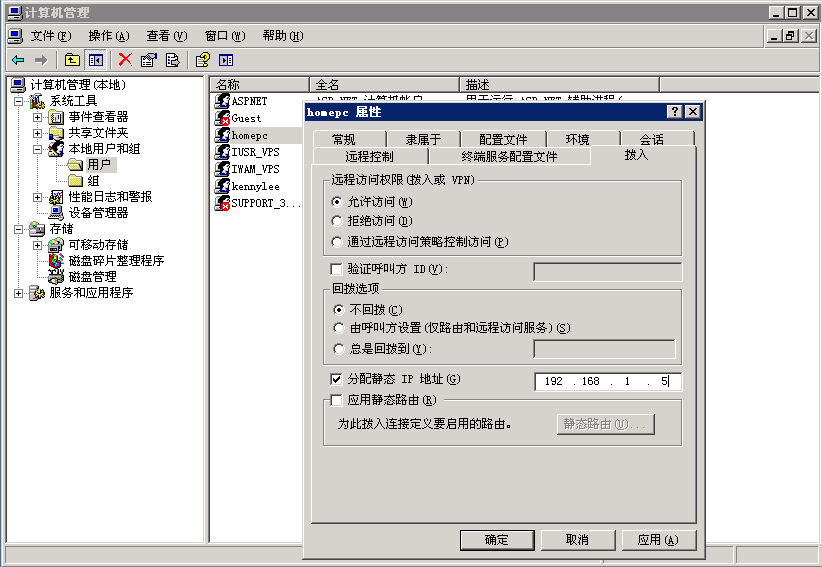Enable 验证呼叫方 ID(V) checkbox
822x567 pixels.
coord(336,269)
